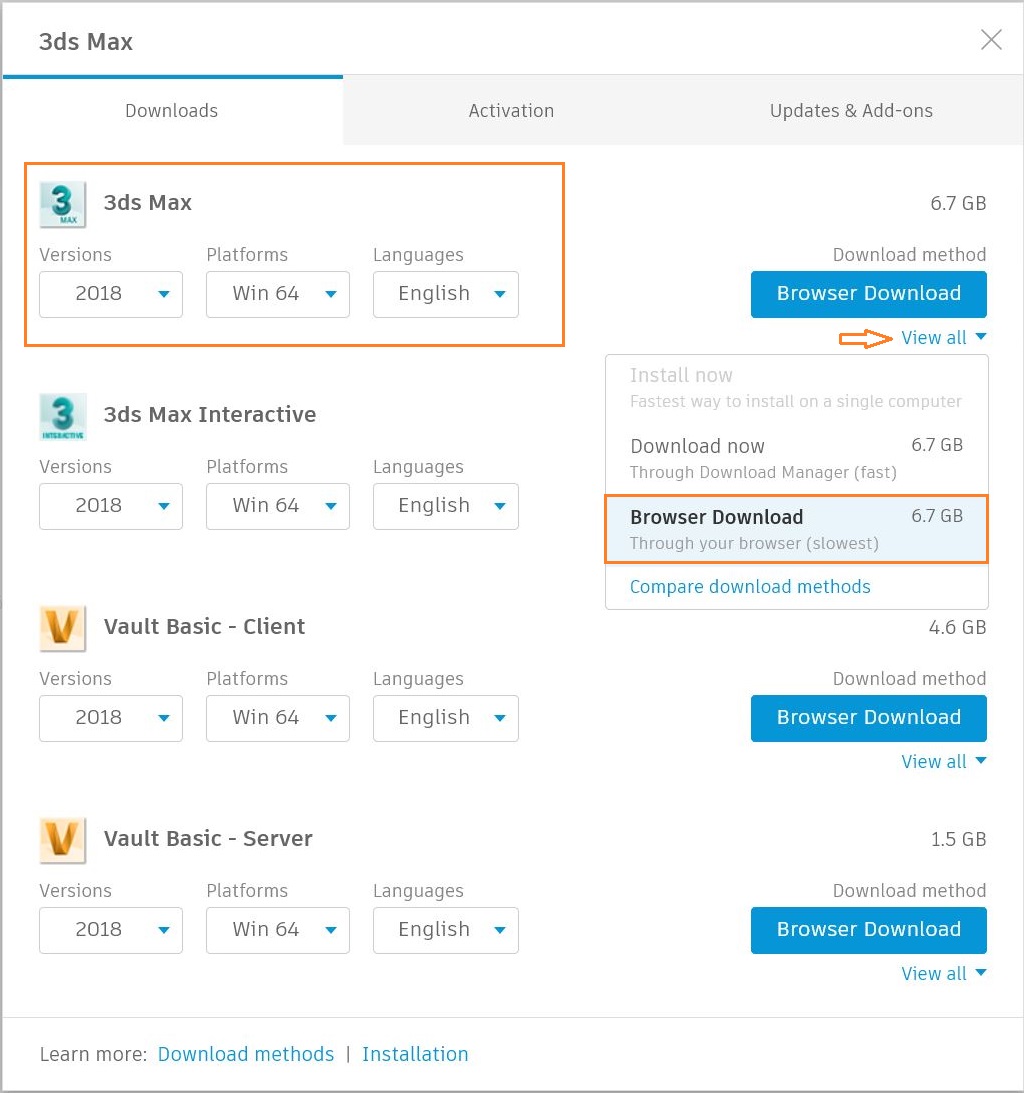
Task: Open the 3ds Max Languages dropdown
Action: (x=446, y=294)
